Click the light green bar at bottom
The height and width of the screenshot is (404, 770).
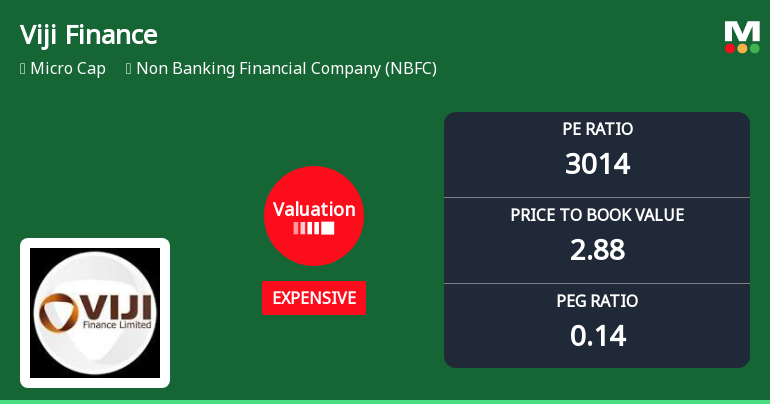point(385,402)
